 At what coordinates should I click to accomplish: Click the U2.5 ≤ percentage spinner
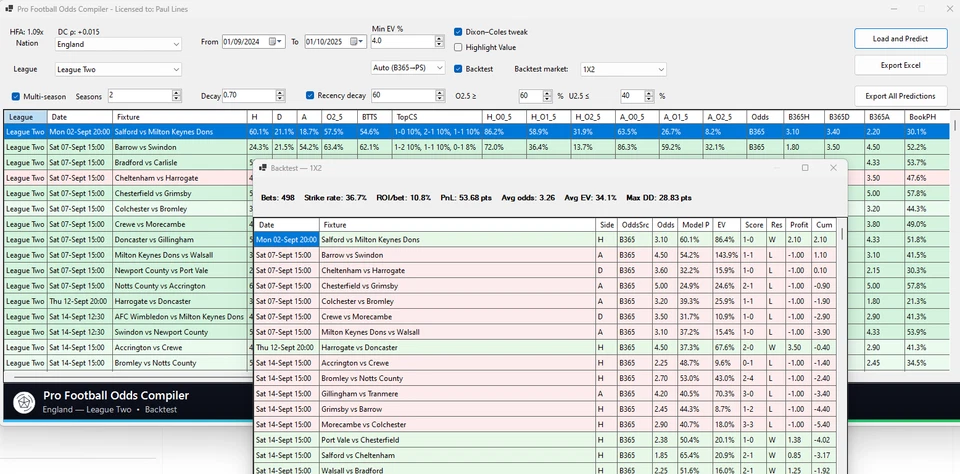pyautogui.click(x=649, y=96)
